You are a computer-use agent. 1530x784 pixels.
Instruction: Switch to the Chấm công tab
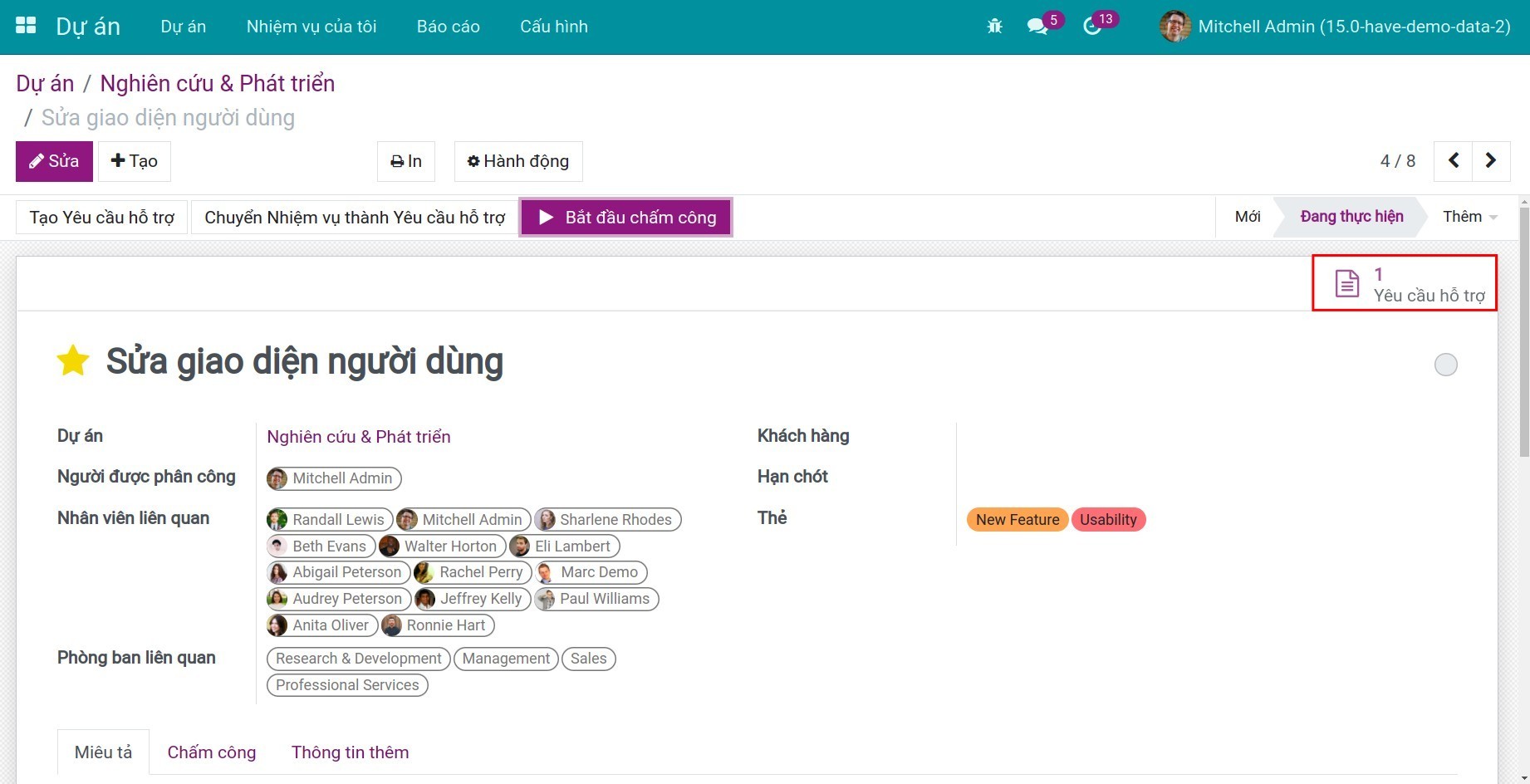click(212, 752)
